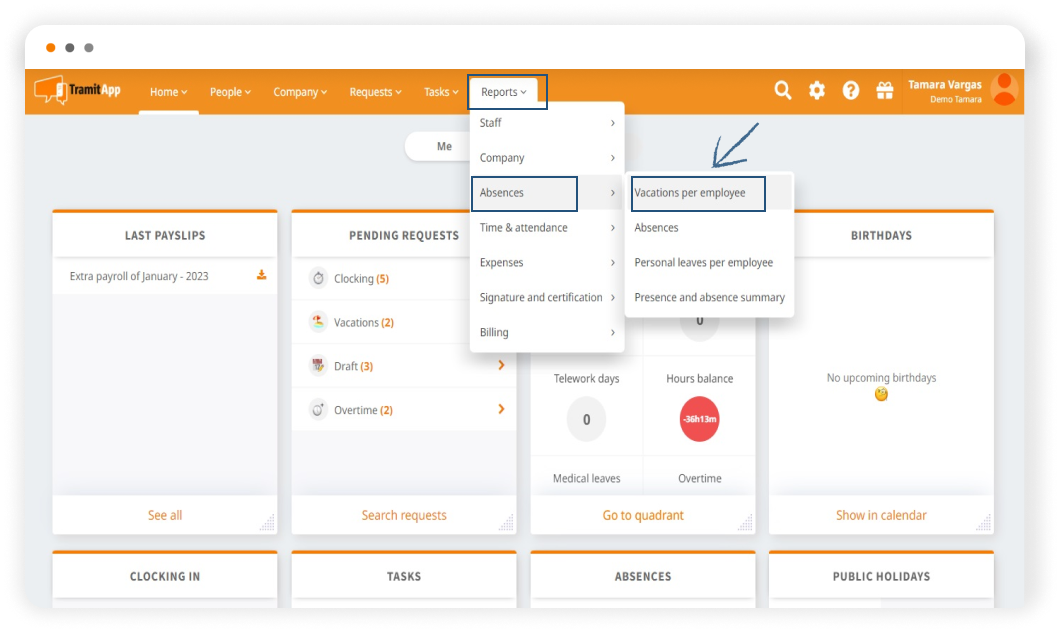Expand the Draft requests arrow
Viewport: 1061px width, 633px height.
pyautogui.click(x=501, y=366)
